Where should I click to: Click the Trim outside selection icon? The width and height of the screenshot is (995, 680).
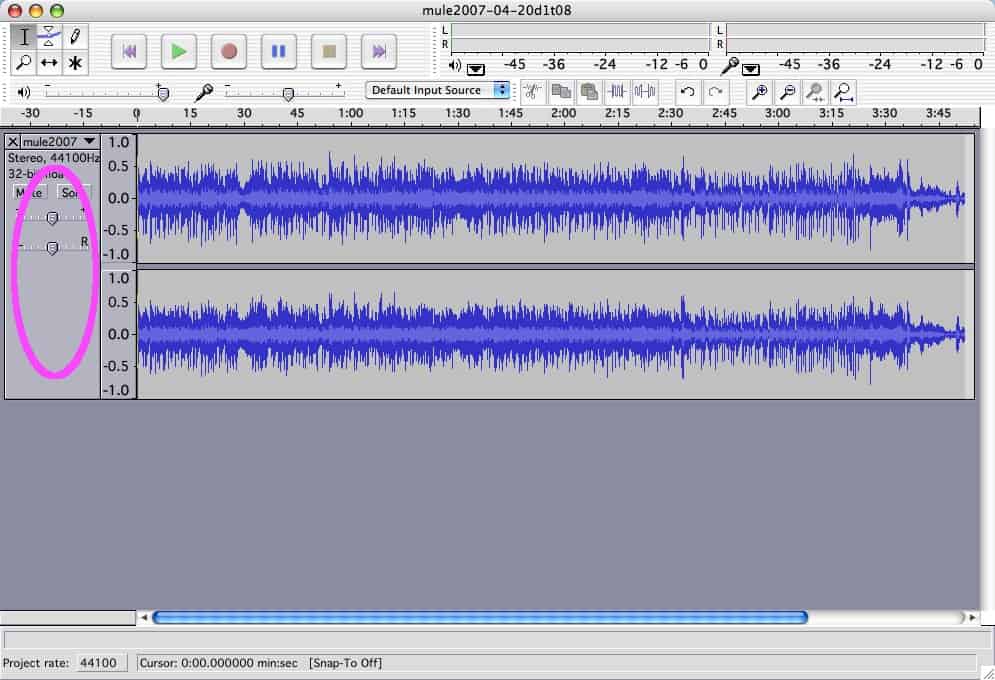point(617,91)
